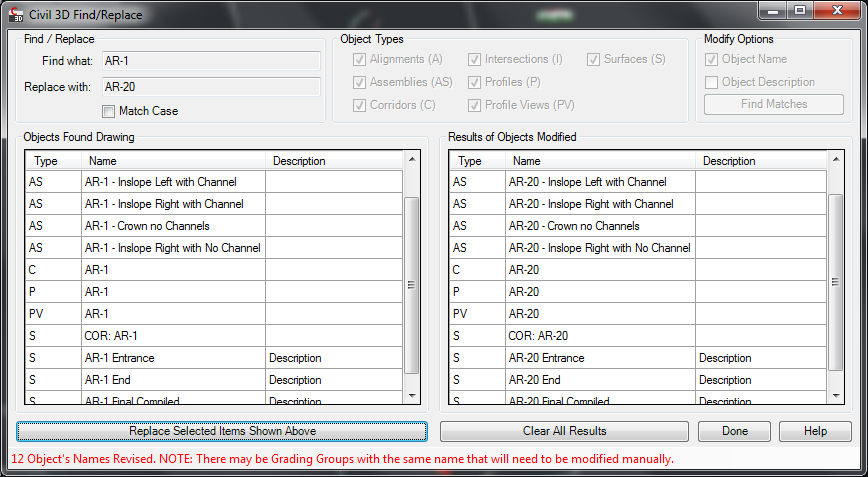
Task: Select row AR-1 End
Action: pyautogui.click(x=214, y=380)
